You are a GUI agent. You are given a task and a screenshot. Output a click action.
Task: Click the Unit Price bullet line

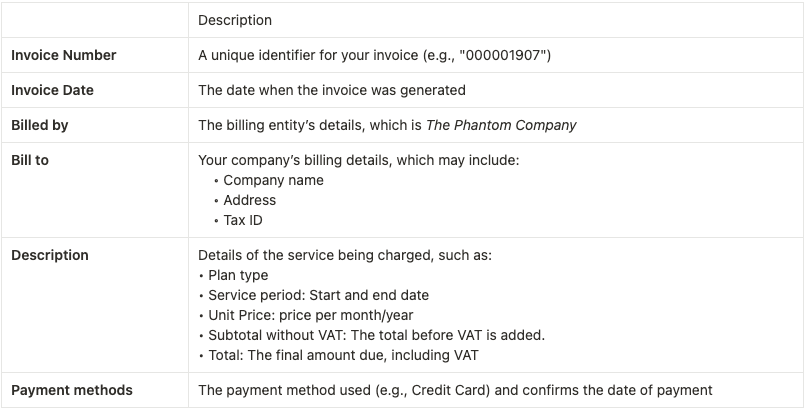(311, 315)
